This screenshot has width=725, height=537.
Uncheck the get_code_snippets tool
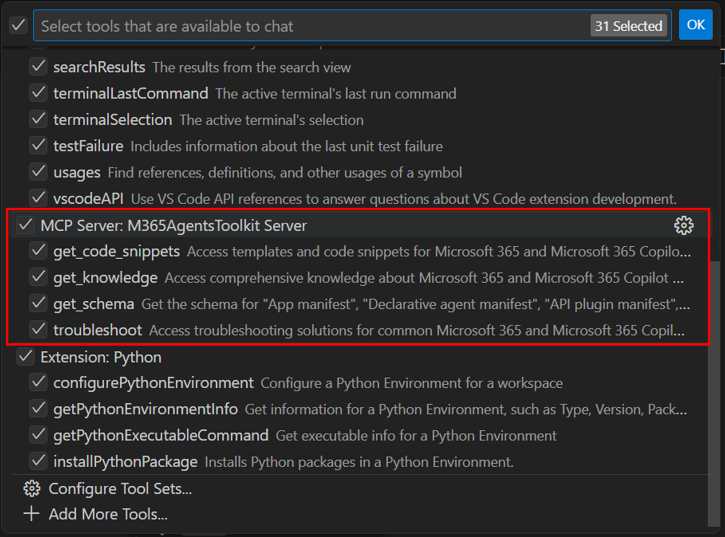[x=38, y=251]
